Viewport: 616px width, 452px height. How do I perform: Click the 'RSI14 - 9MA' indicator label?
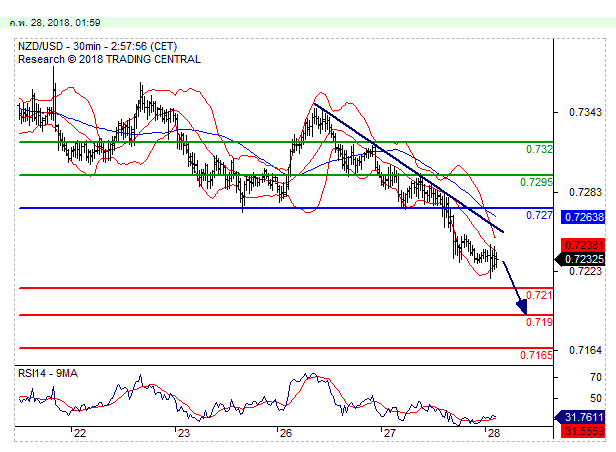[x=48, y=373]
